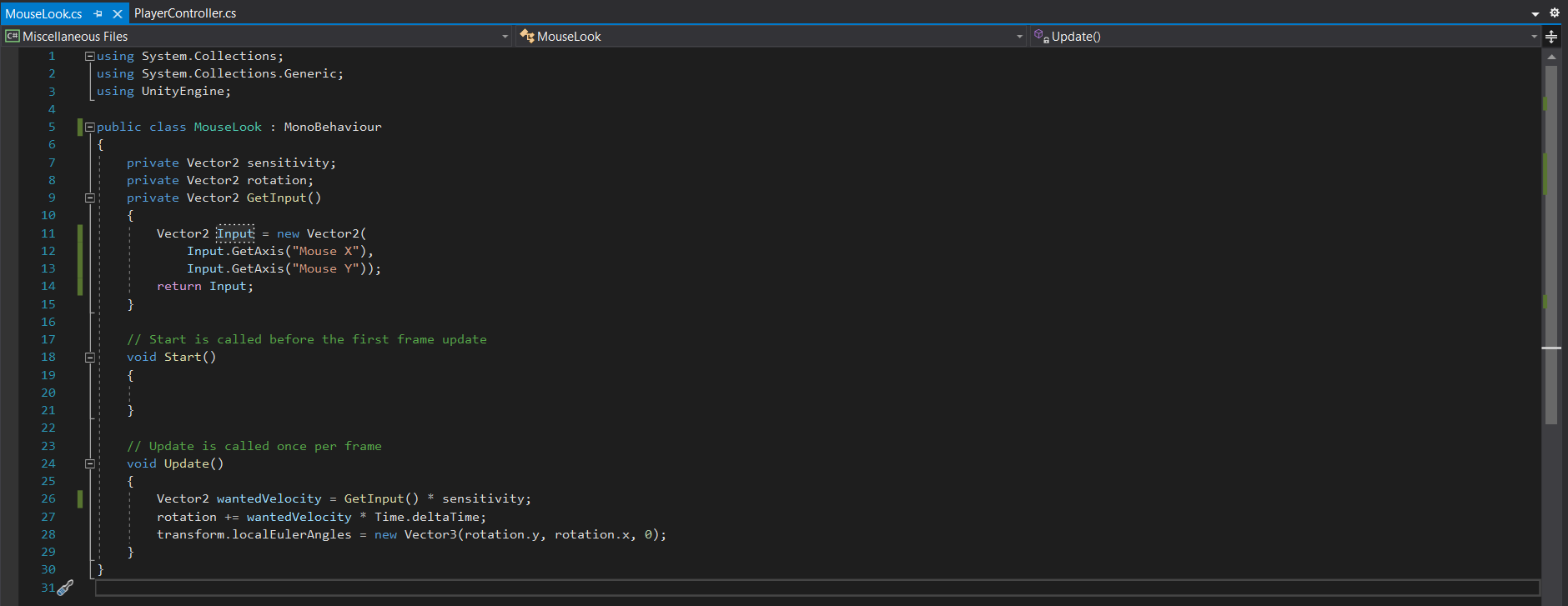
Task: Toggle the pin on MouseLook.cs tab
Action: click(98, 13)
